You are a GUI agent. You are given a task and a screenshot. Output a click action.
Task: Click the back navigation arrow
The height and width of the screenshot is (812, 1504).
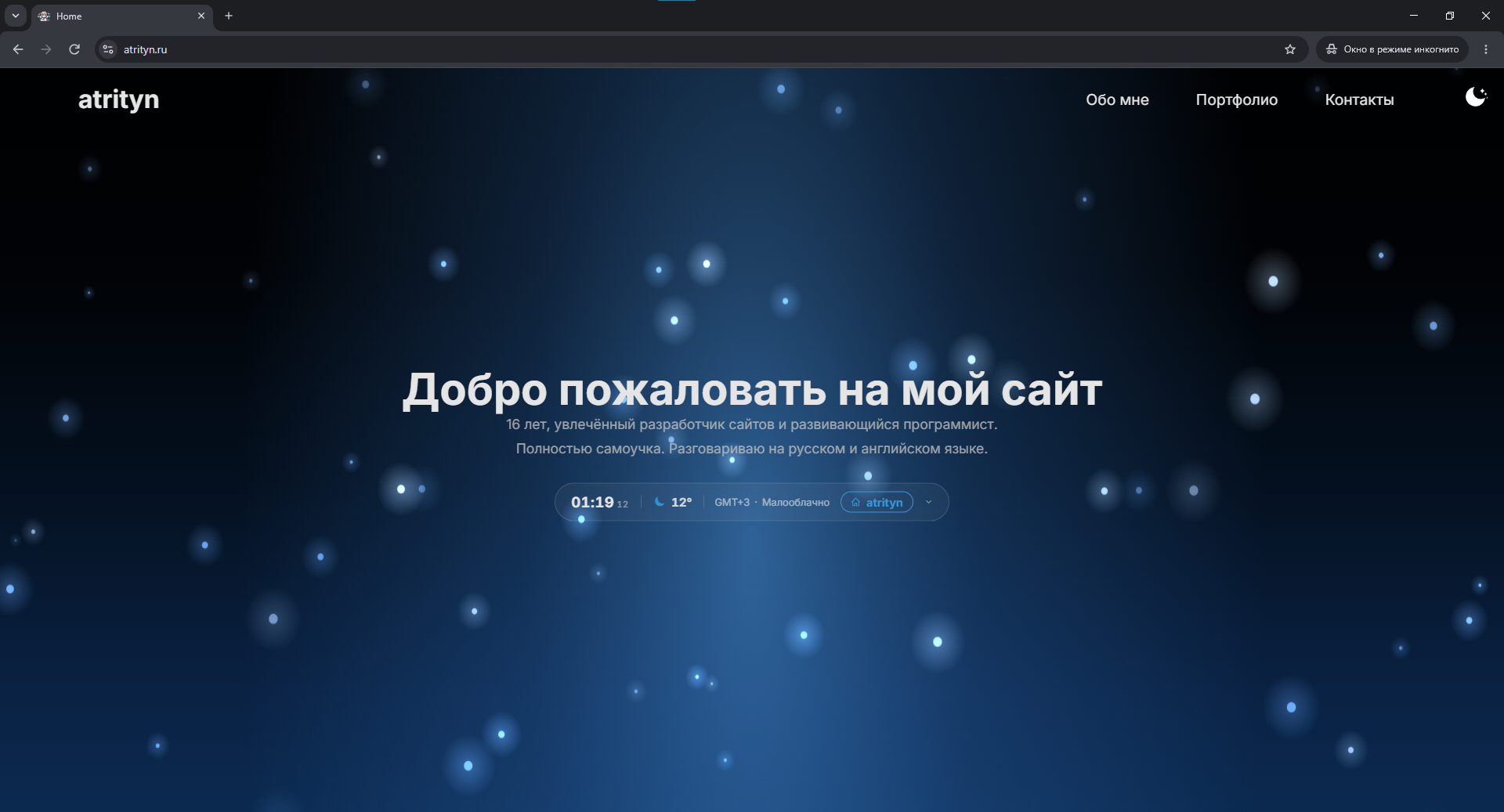[18, 49]
